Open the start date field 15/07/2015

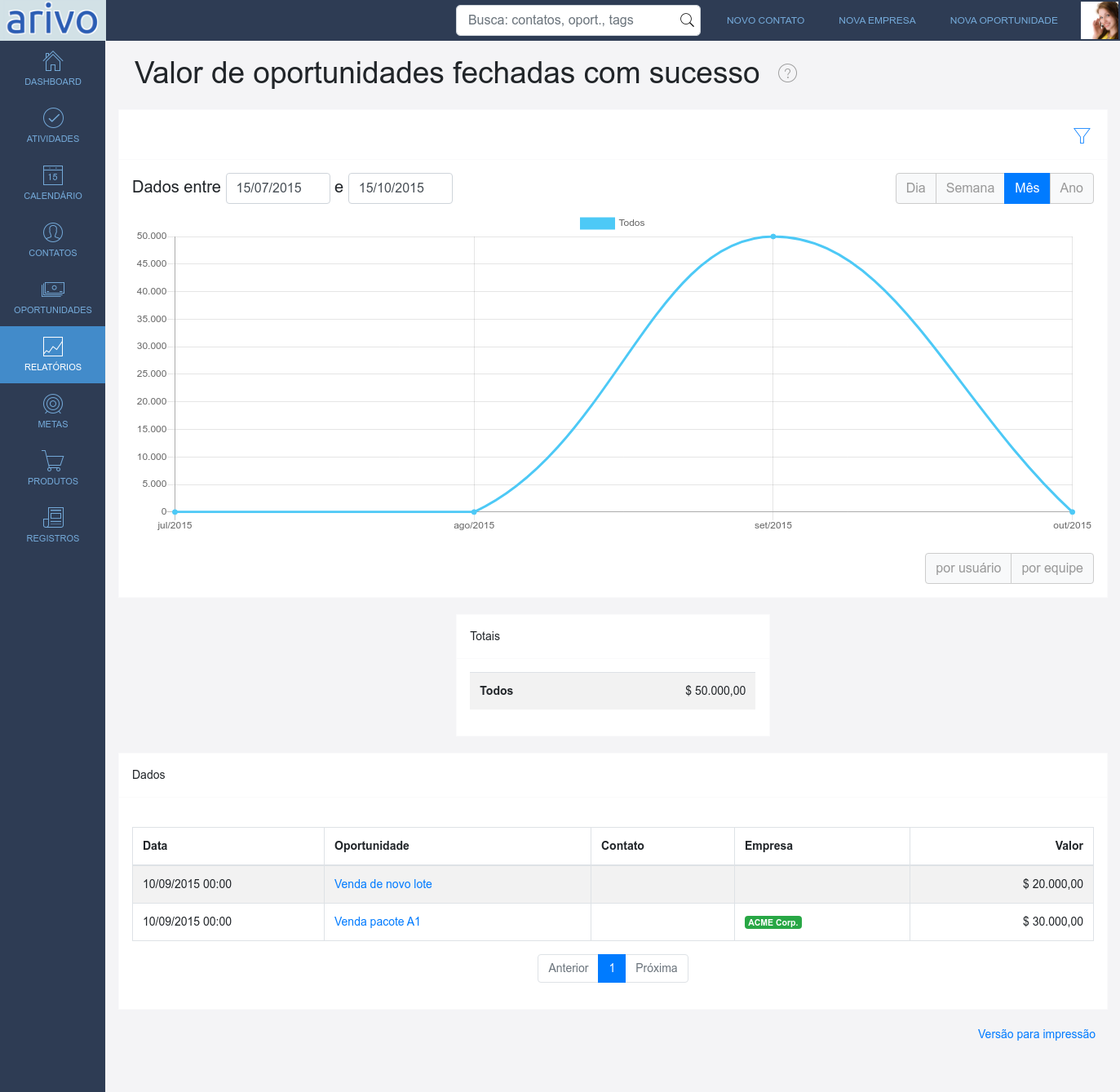pyautogui.click(x=277, y=188)
